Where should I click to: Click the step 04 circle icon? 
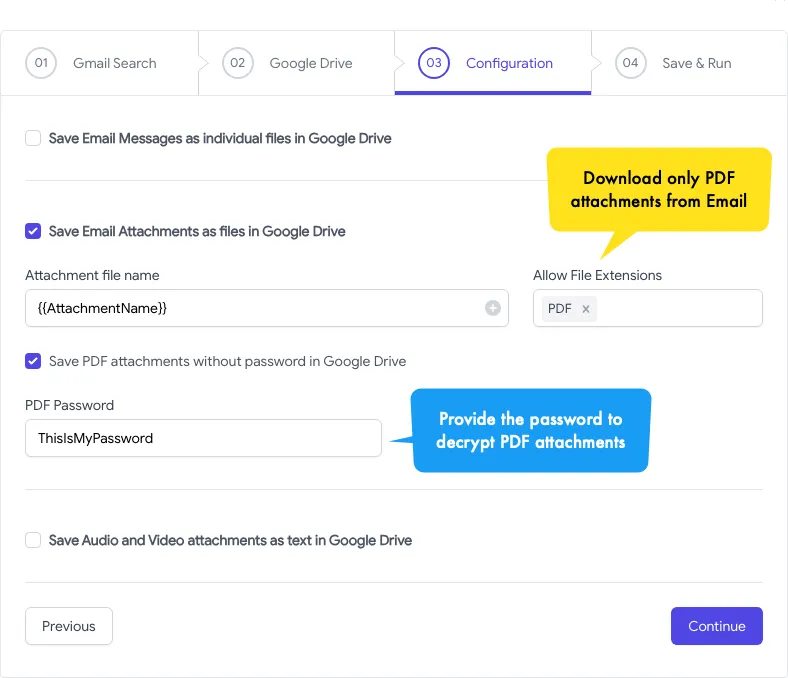(630, 63)
